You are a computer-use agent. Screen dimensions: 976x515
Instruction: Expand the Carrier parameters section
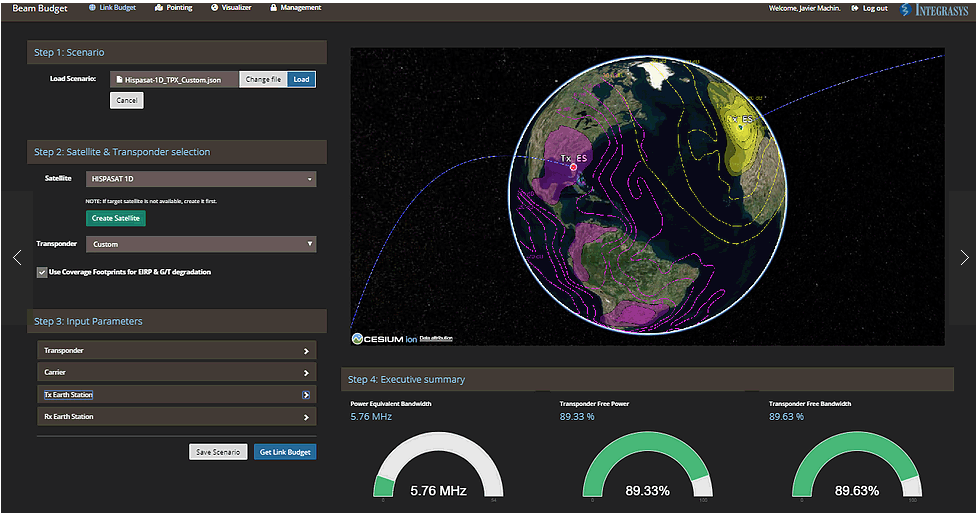tap(176, 373)
